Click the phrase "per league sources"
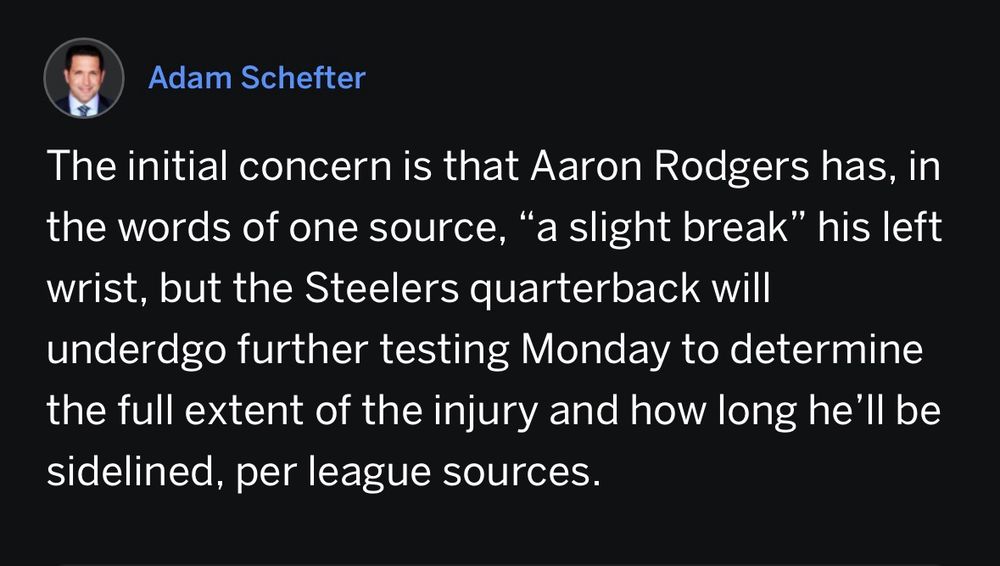 [418, 474]
